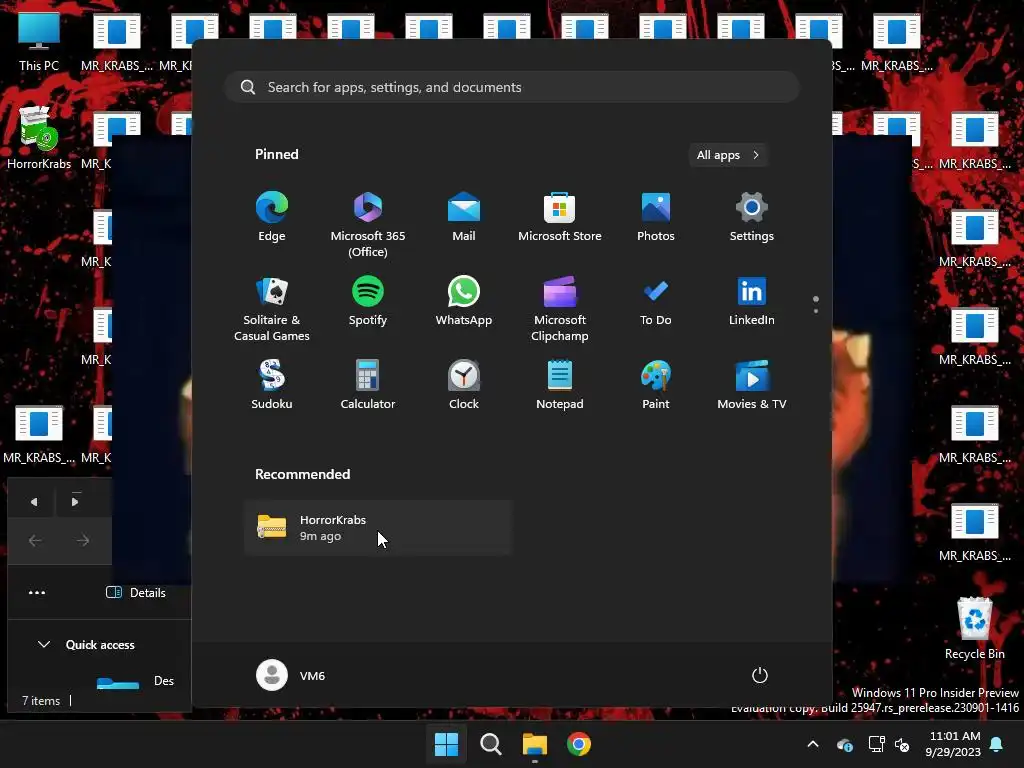Open network icon in system tray
Screen dimensions: 1024x768
[x=876, y=744]
